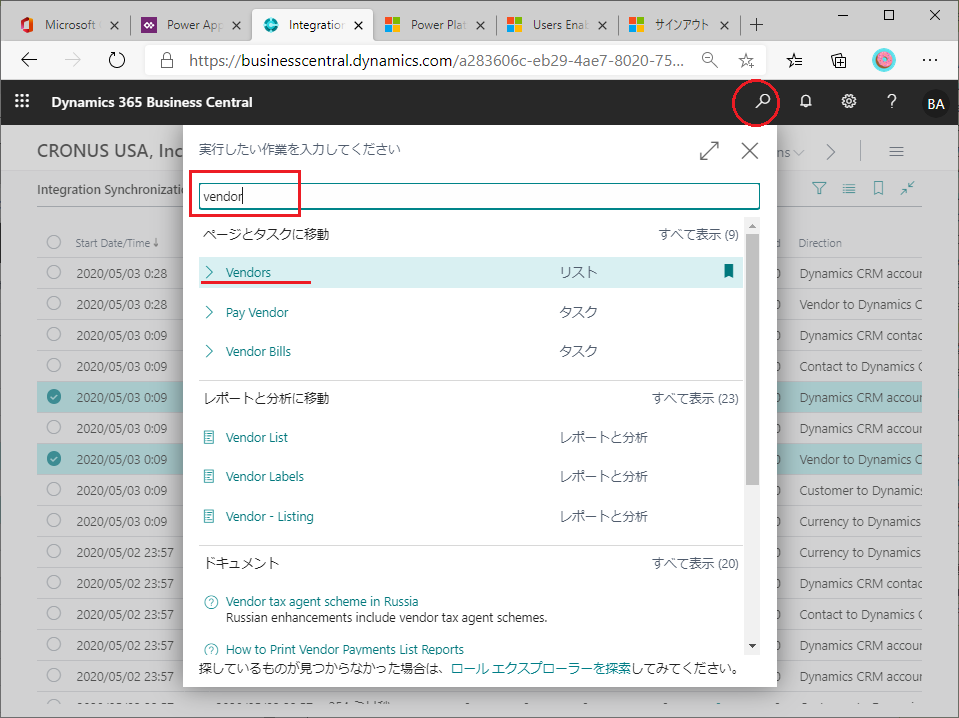Expand chevron beside Pay Vendor
This screenshot has height=718, width=959.
click(x=209, y=313)
